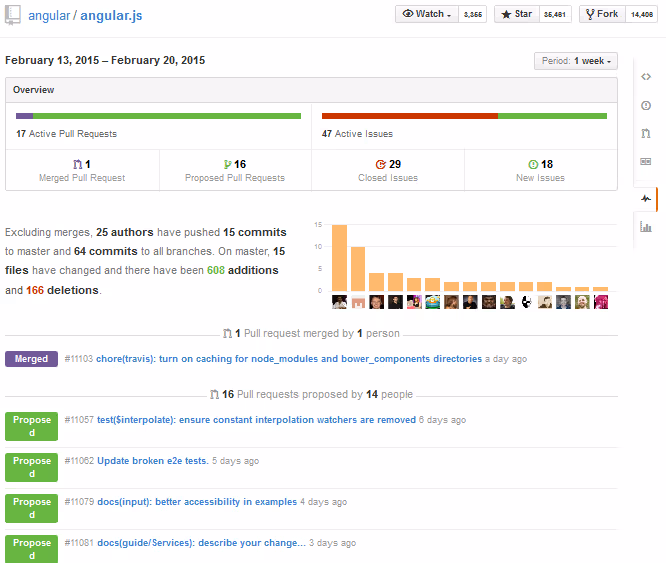Click the tallest commit chart bar
This screenshot has height=563, width=666.
pos(339,258)
